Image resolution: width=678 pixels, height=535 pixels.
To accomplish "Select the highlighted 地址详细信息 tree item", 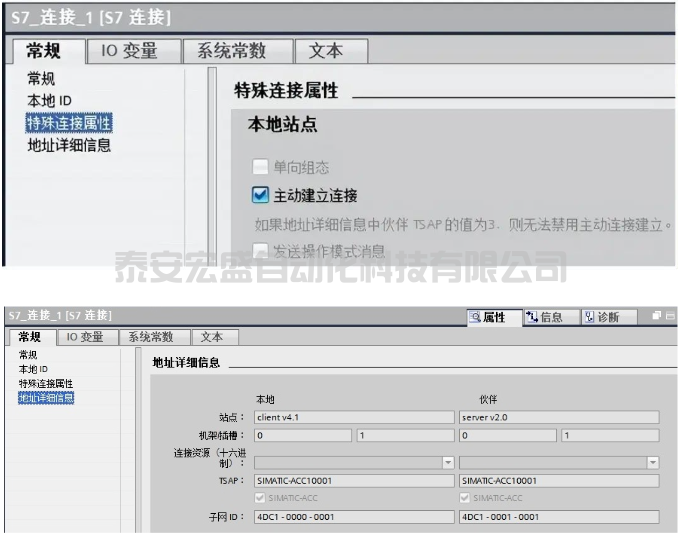I will (x=46, y=398).
